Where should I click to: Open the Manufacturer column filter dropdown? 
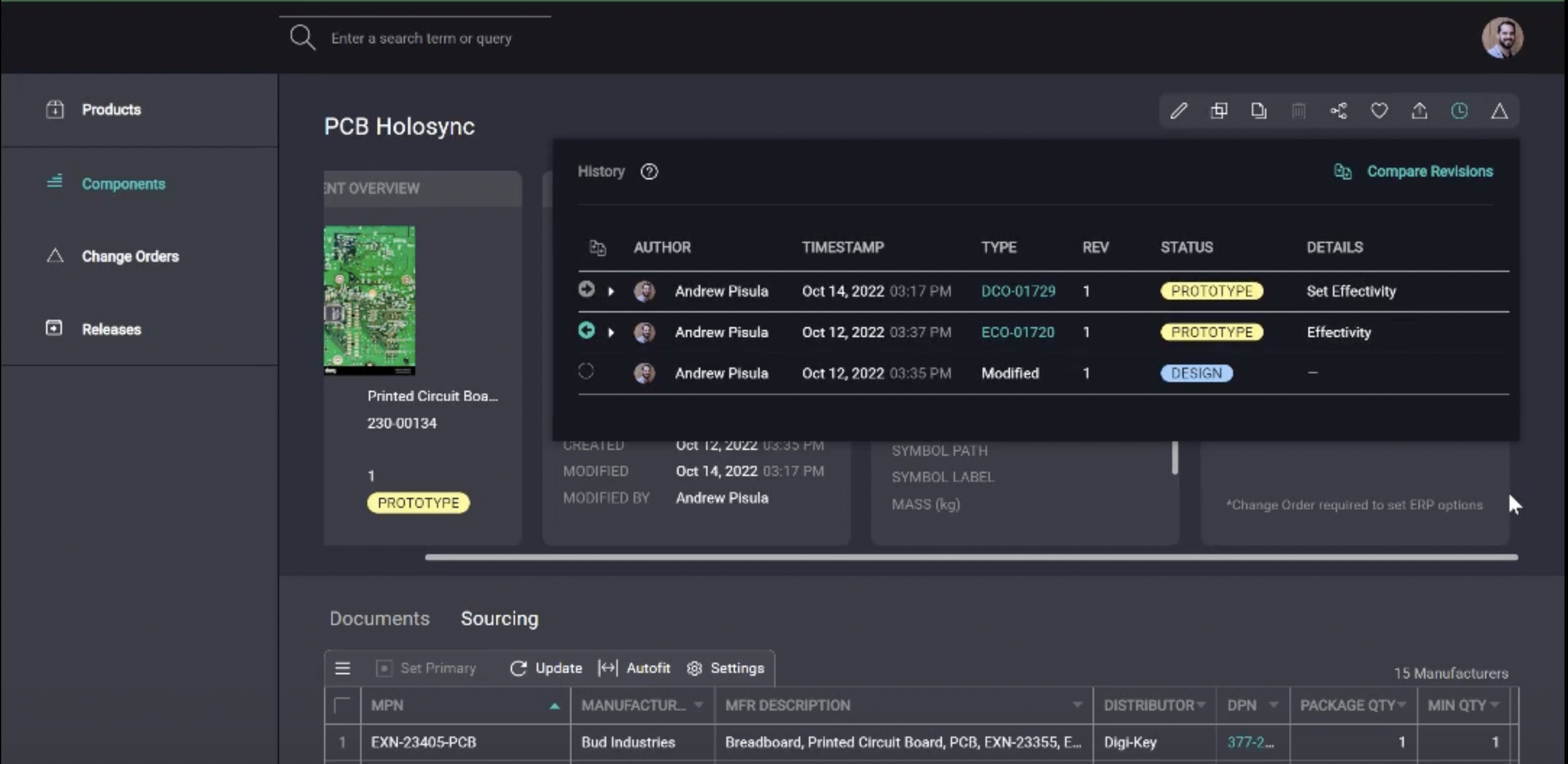pos(698,705)
